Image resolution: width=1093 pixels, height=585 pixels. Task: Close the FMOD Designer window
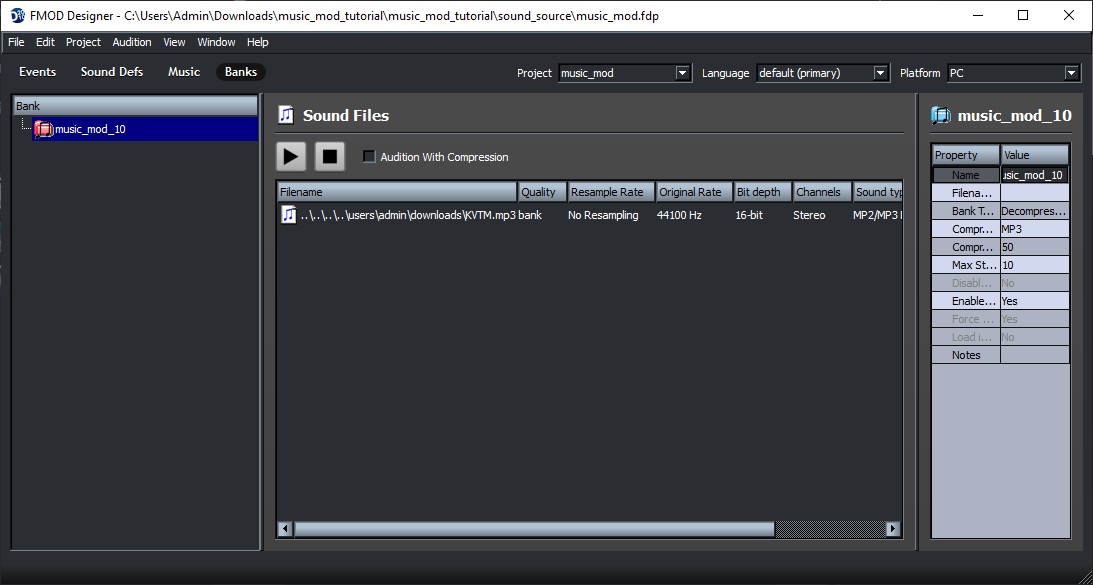pyautogui.click(x=1069, y=15)
